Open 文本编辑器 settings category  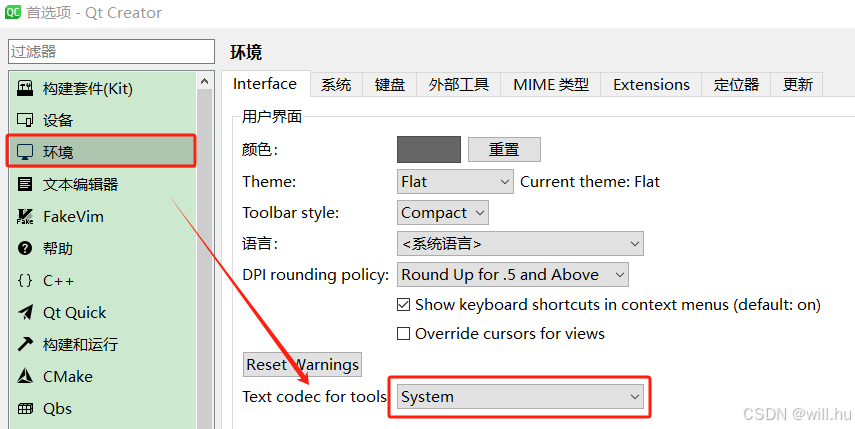coord(102,184)
